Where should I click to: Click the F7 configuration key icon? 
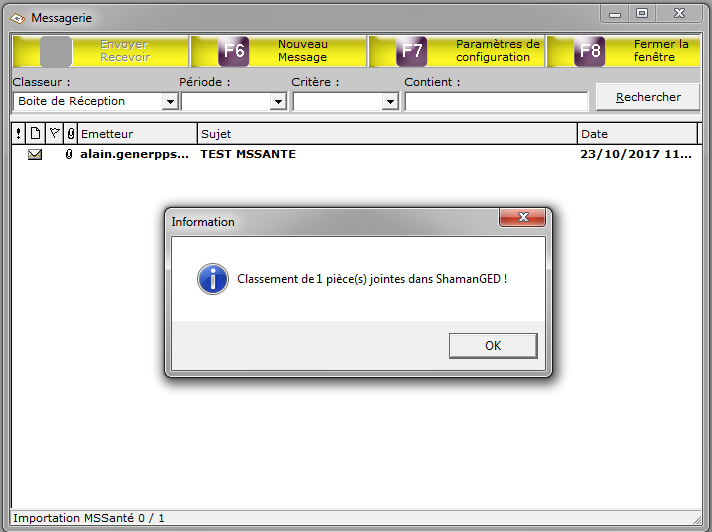[x=412, y=51]
